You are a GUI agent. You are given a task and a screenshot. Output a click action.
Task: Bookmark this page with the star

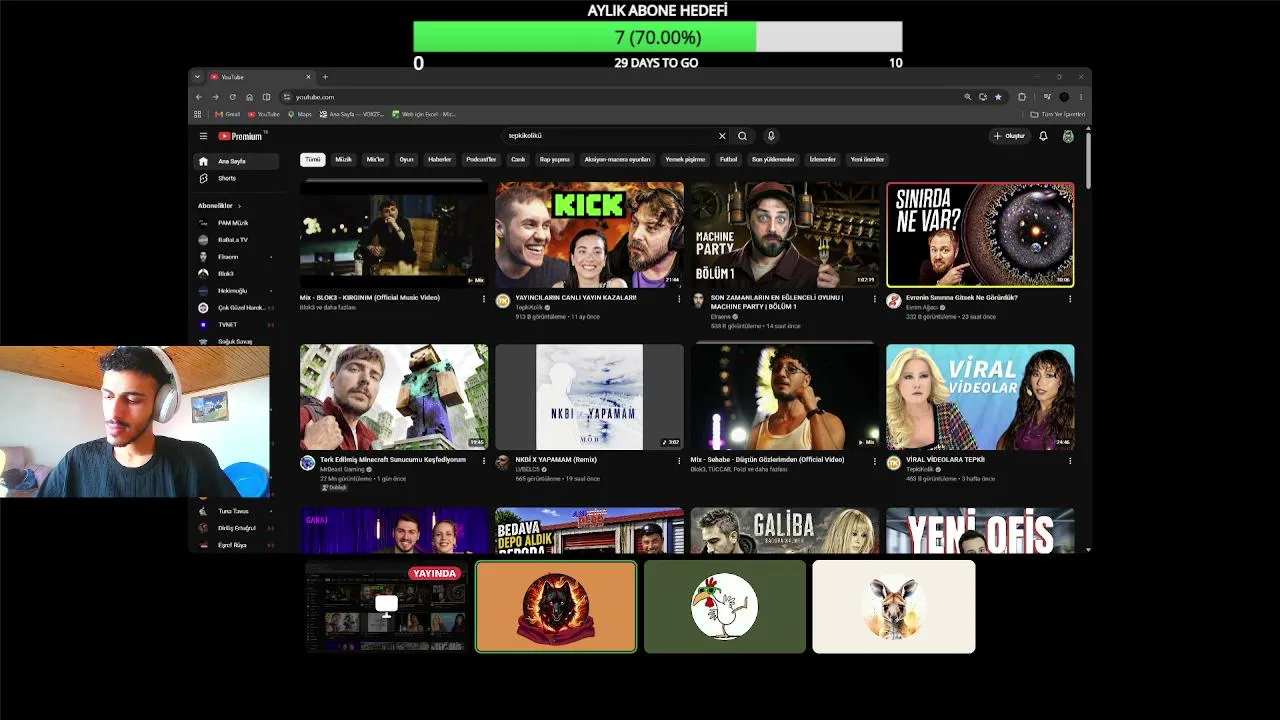pos(998,97)
